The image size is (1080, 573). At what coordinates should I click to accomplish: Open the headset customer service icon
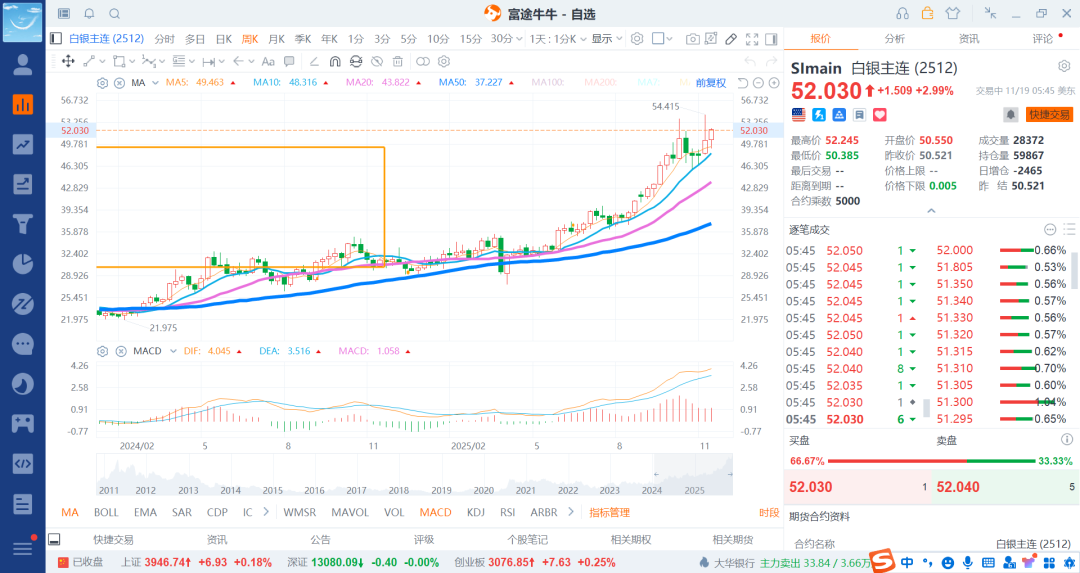902,14
